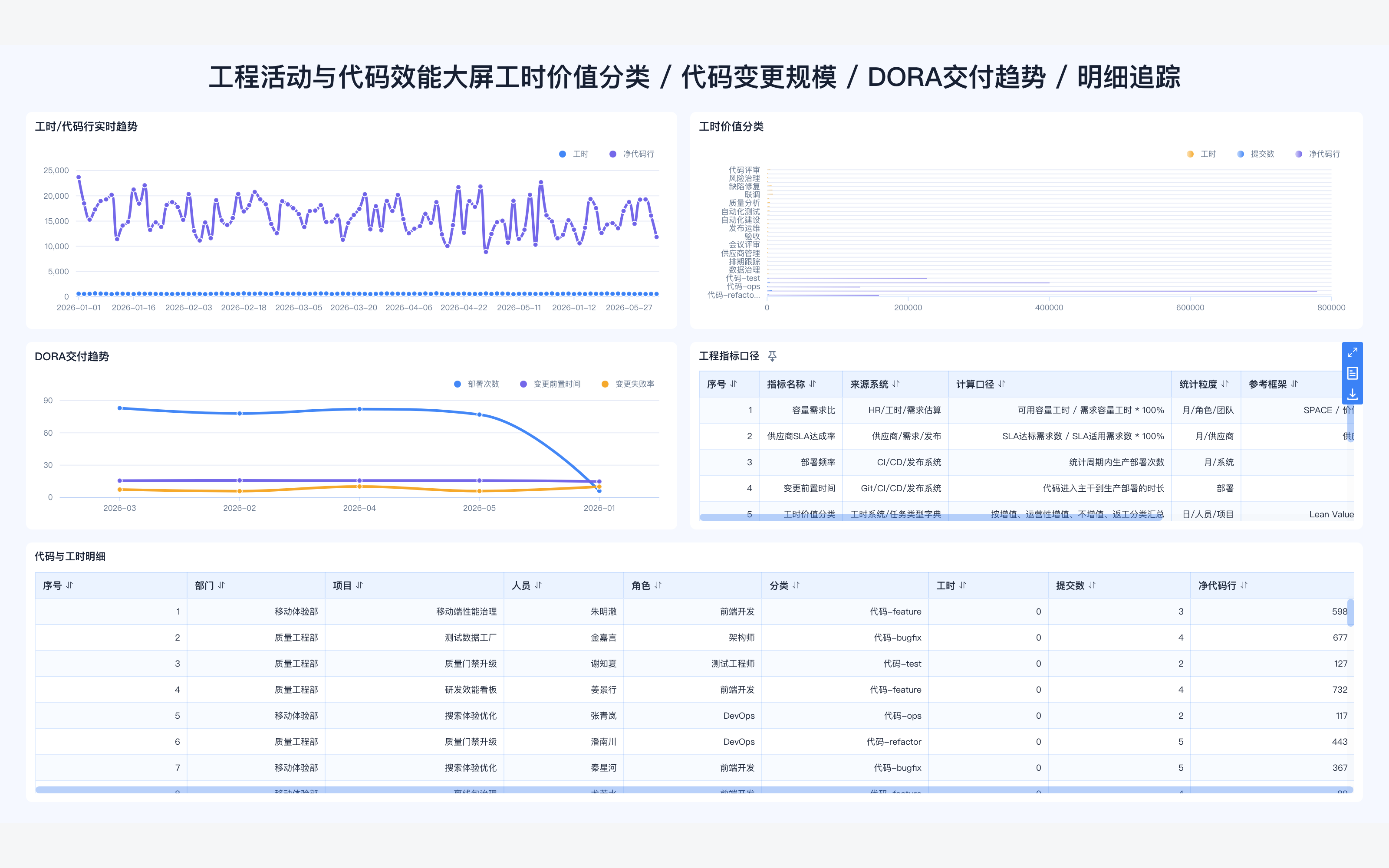Sort detail table by 角色
This screenshot has height=868, width=1389.
tap(658, 585)
